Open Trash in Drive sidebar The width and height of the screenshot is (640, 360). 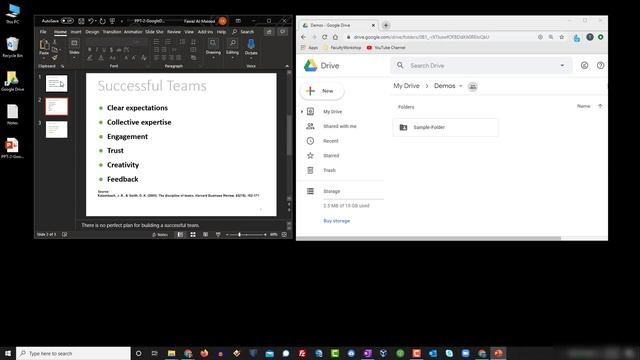pyautogui.click(x=329, y=170)
